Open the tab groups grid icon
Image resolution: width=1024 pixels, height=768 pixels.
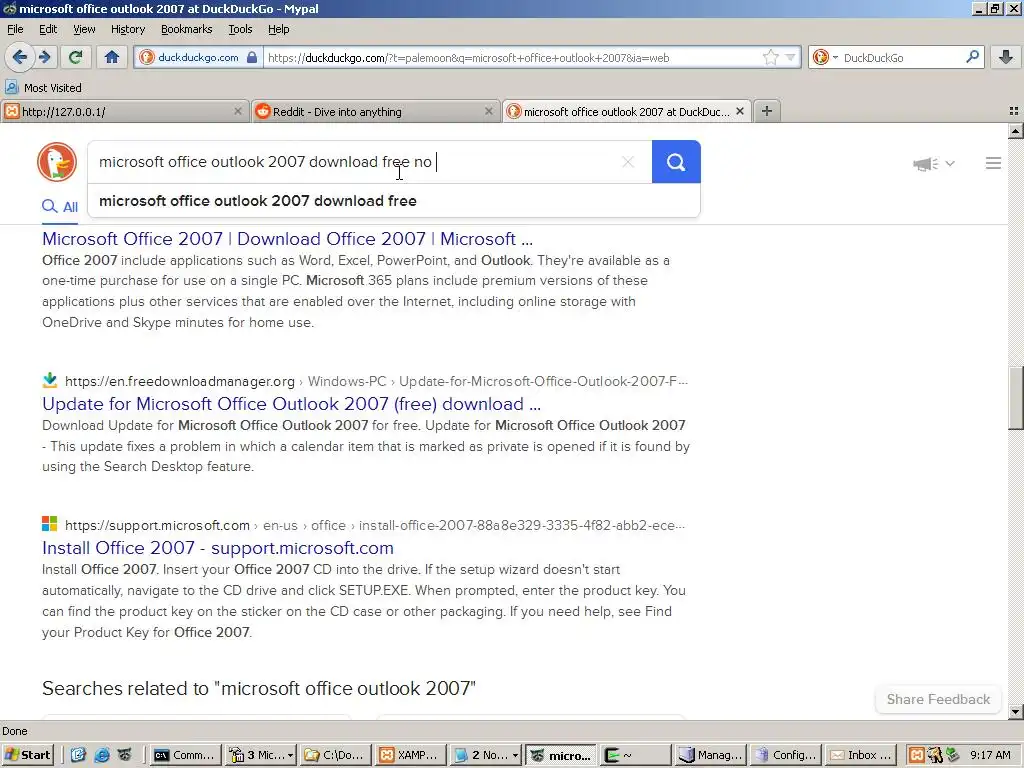click(1014, 112)
